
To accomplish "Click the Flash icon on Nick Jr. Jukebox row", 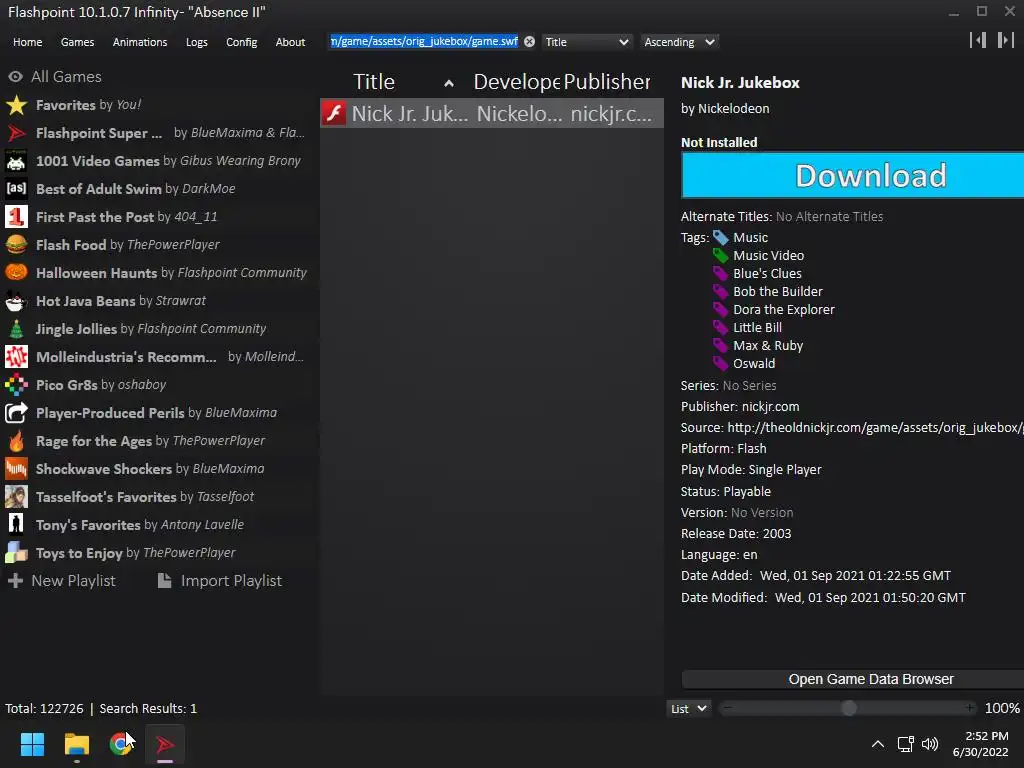I will [334, 113].
